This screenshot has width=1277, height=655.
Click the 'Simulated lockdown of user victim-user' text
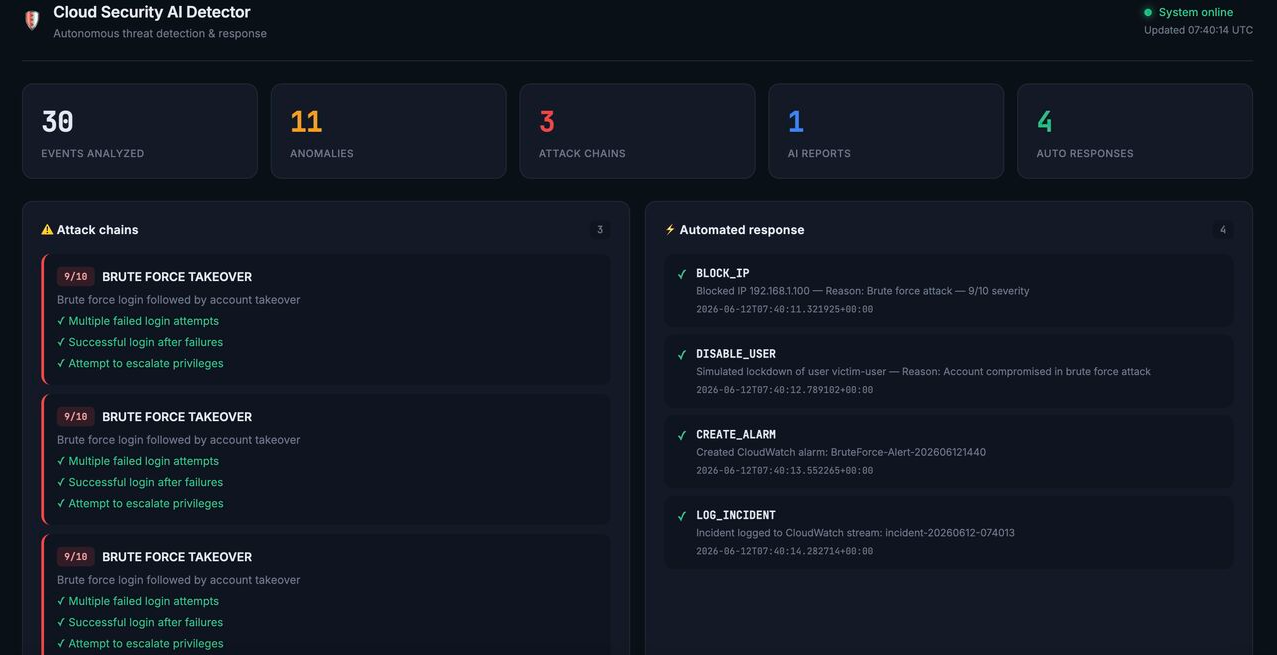pyautogui.click(x=923, y=372)
